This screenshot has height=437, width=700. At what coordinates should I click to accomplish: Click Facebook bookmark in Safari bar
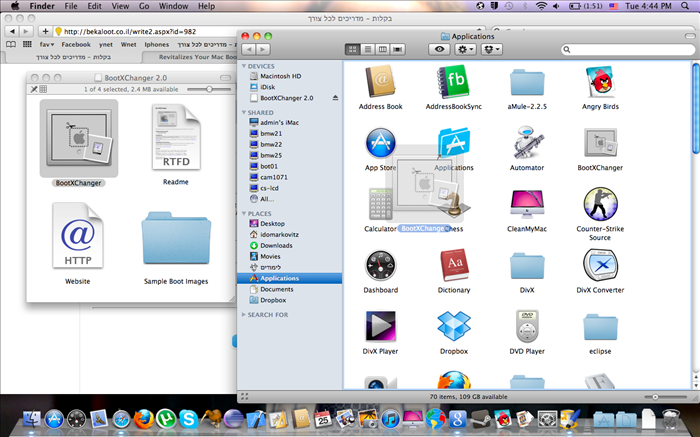tap(76, 44)
